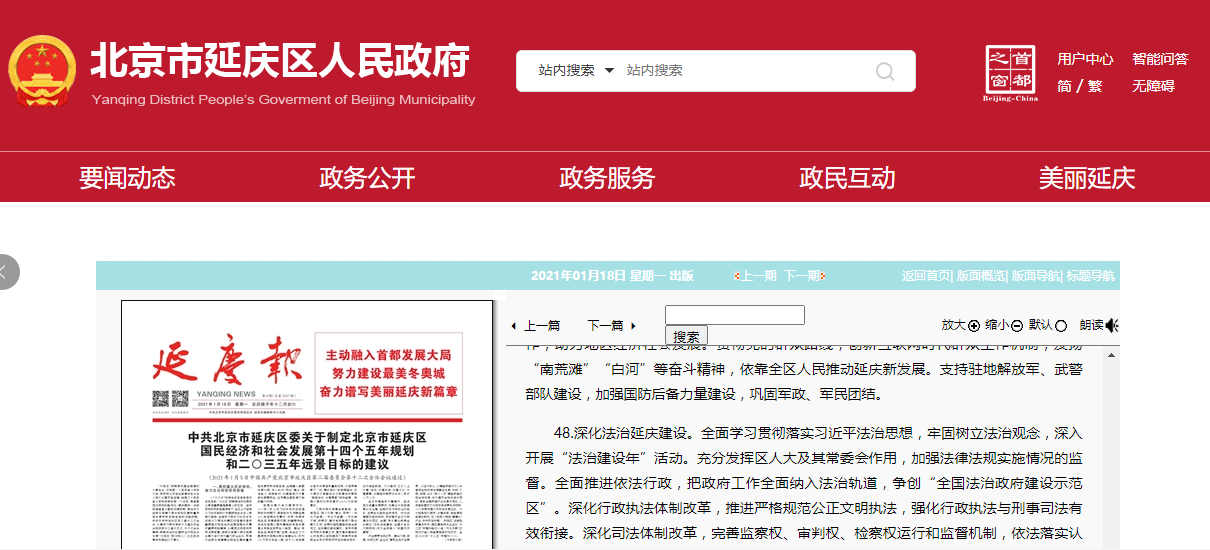
Task: Click the gray left-arrow side button
Action: (x=6, y=271)
